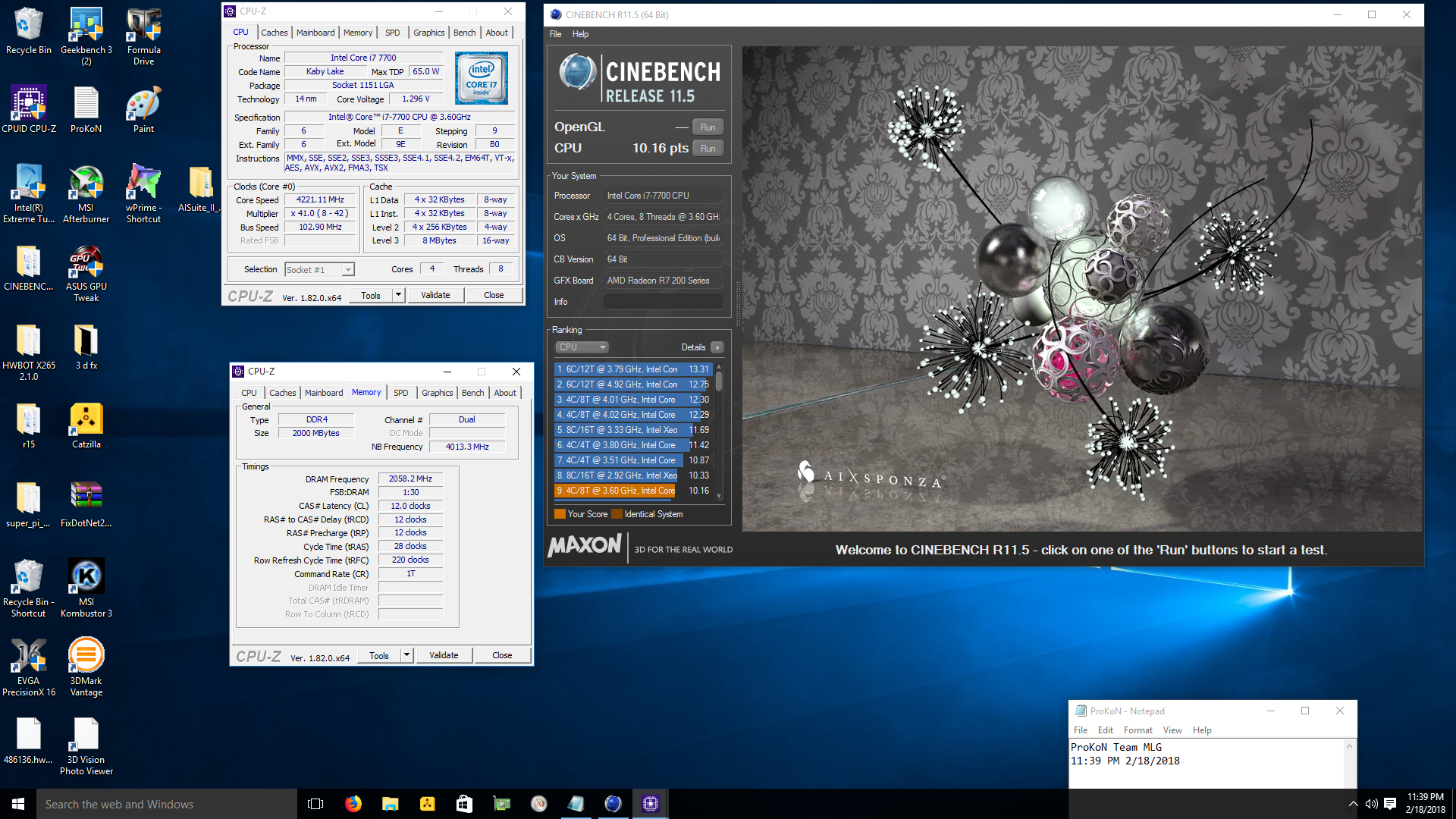
Task: Open the Action Center notifications icon
Action: coord(1390,804)
